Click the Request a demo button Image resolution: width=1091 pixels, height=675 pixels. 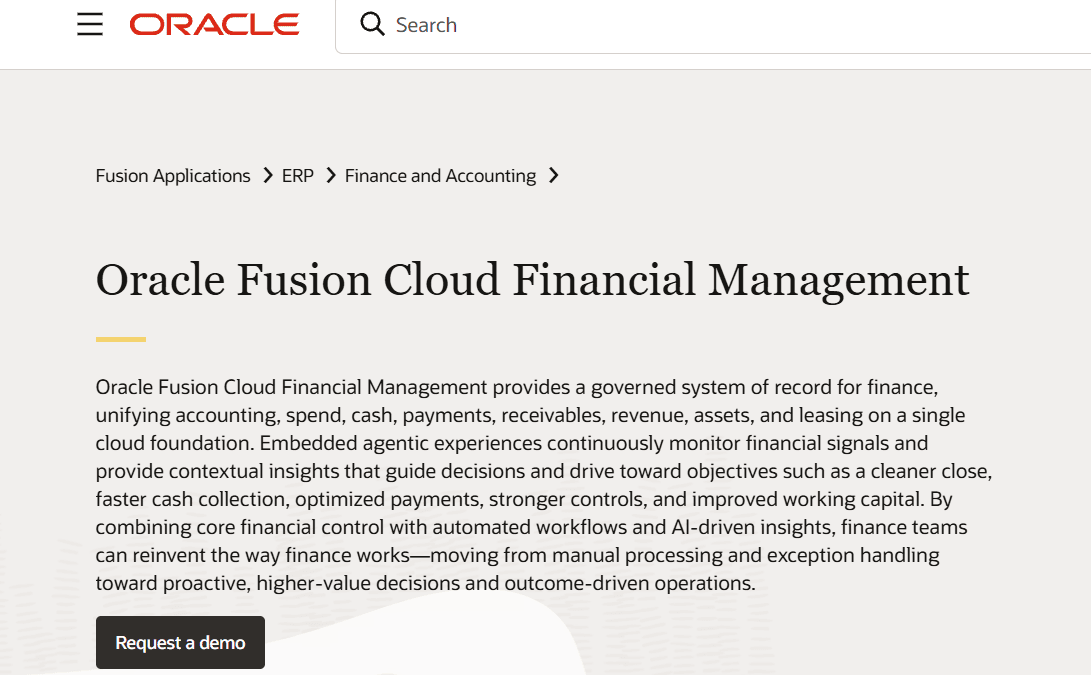[180, 642]
